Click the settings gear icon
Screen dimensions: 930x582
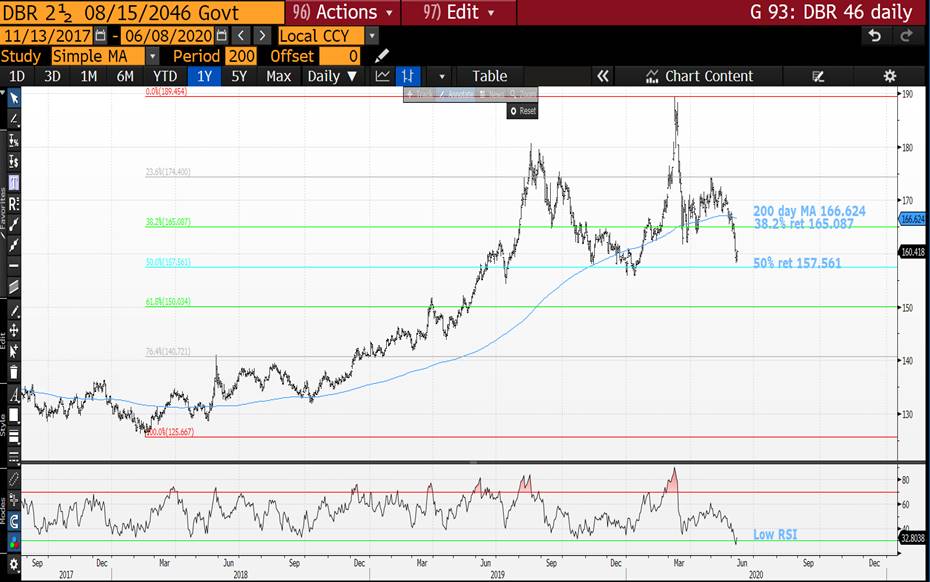click(x=889, y=76)
